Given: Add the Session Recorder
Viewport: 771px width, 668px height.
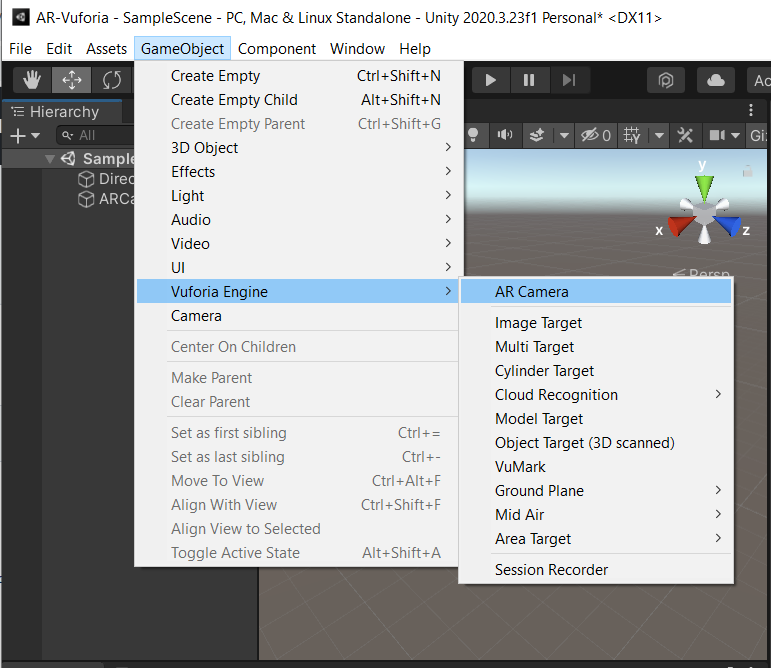Looking at the screenshot, I should pos(595,570).
